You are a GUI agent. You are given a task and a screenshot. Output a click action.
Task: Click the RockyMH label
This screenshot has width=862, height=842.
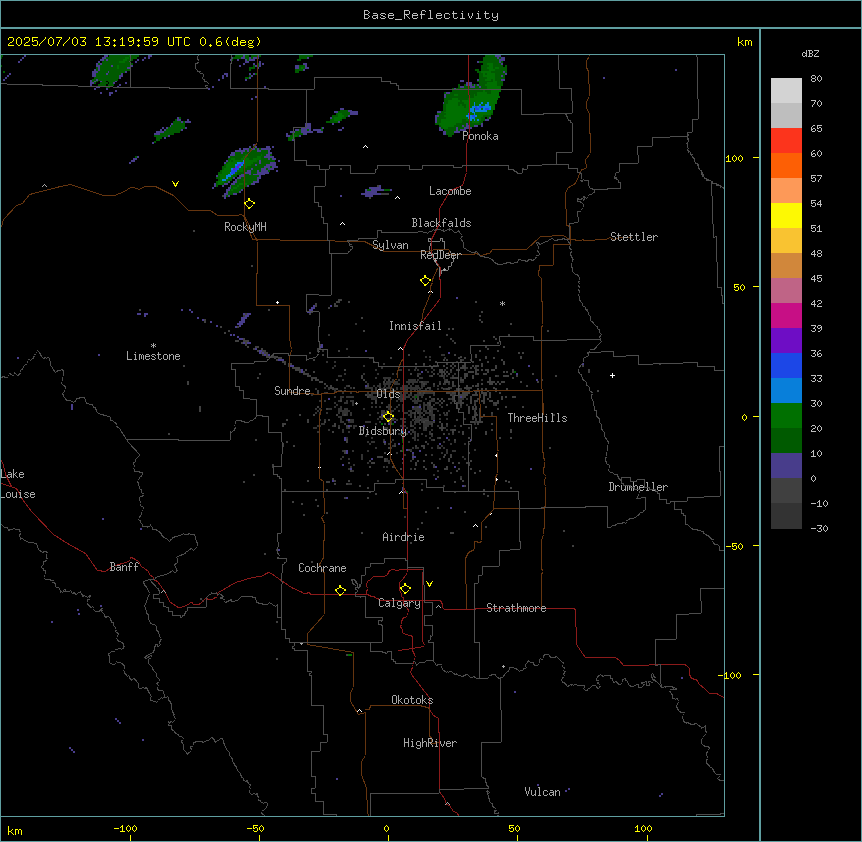245,227
